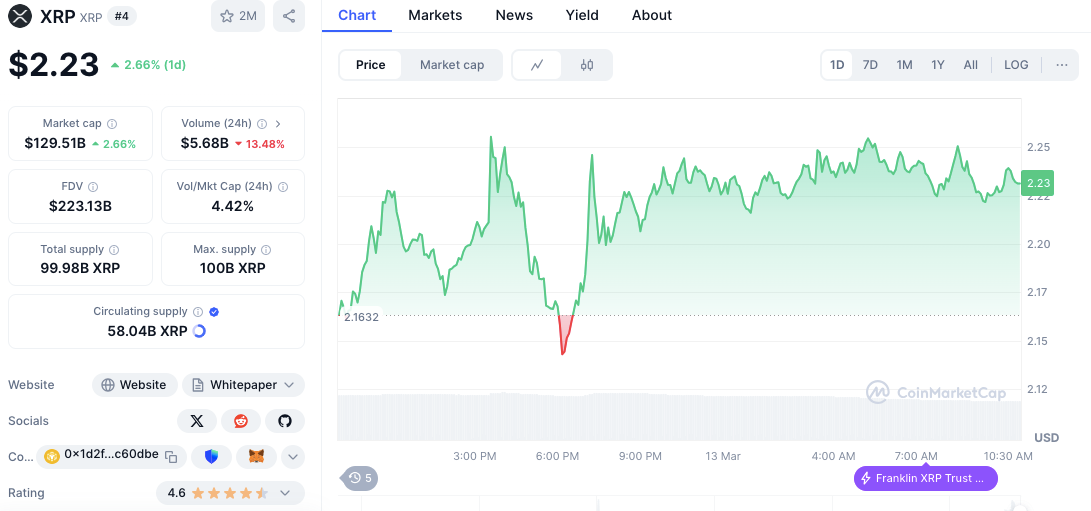Open the X (Twitter) social link
Screen dimensions: 1091x511
(x=197, y=421)
